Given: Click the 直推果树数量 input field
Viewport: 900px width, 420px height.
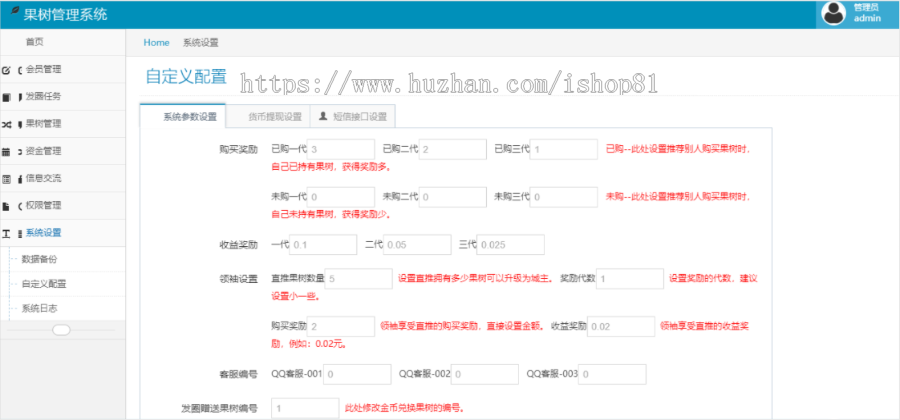Looking at the screenshot, I should click(x=359, y=278).
